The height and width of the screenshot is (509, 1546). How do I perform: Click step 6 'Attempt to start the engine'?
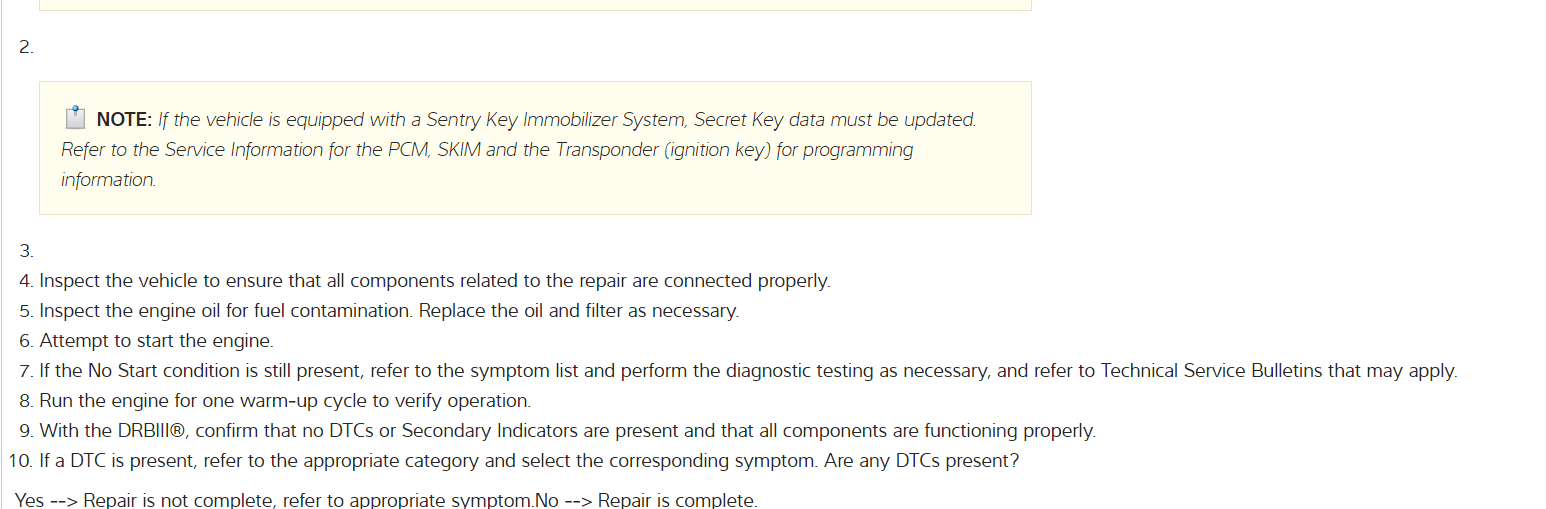point(156,341)
